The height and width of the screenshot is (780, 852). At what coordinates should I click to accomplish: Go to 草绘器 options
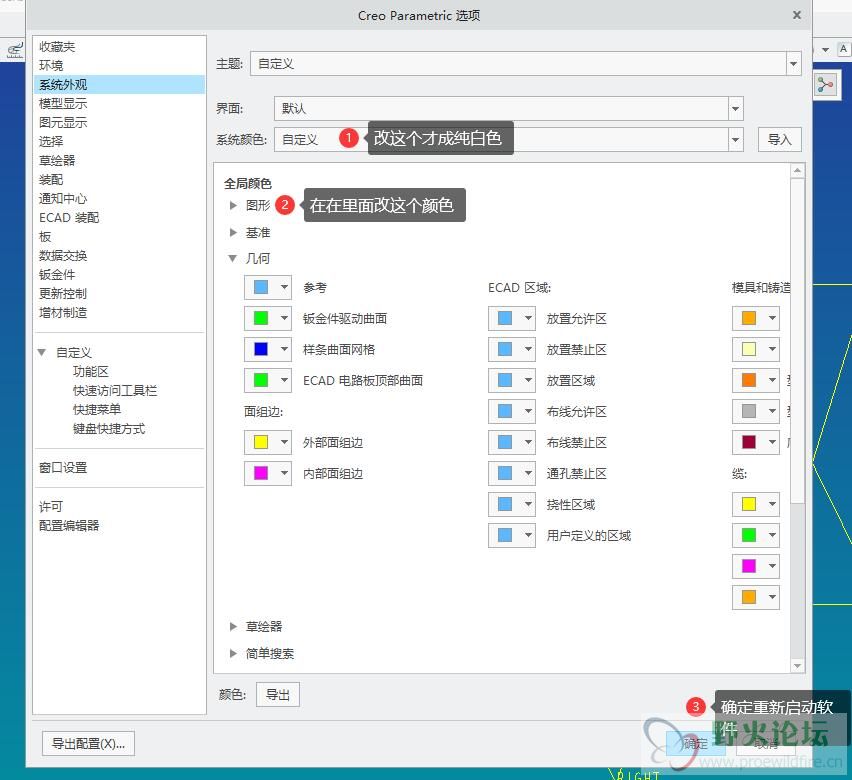57,161
